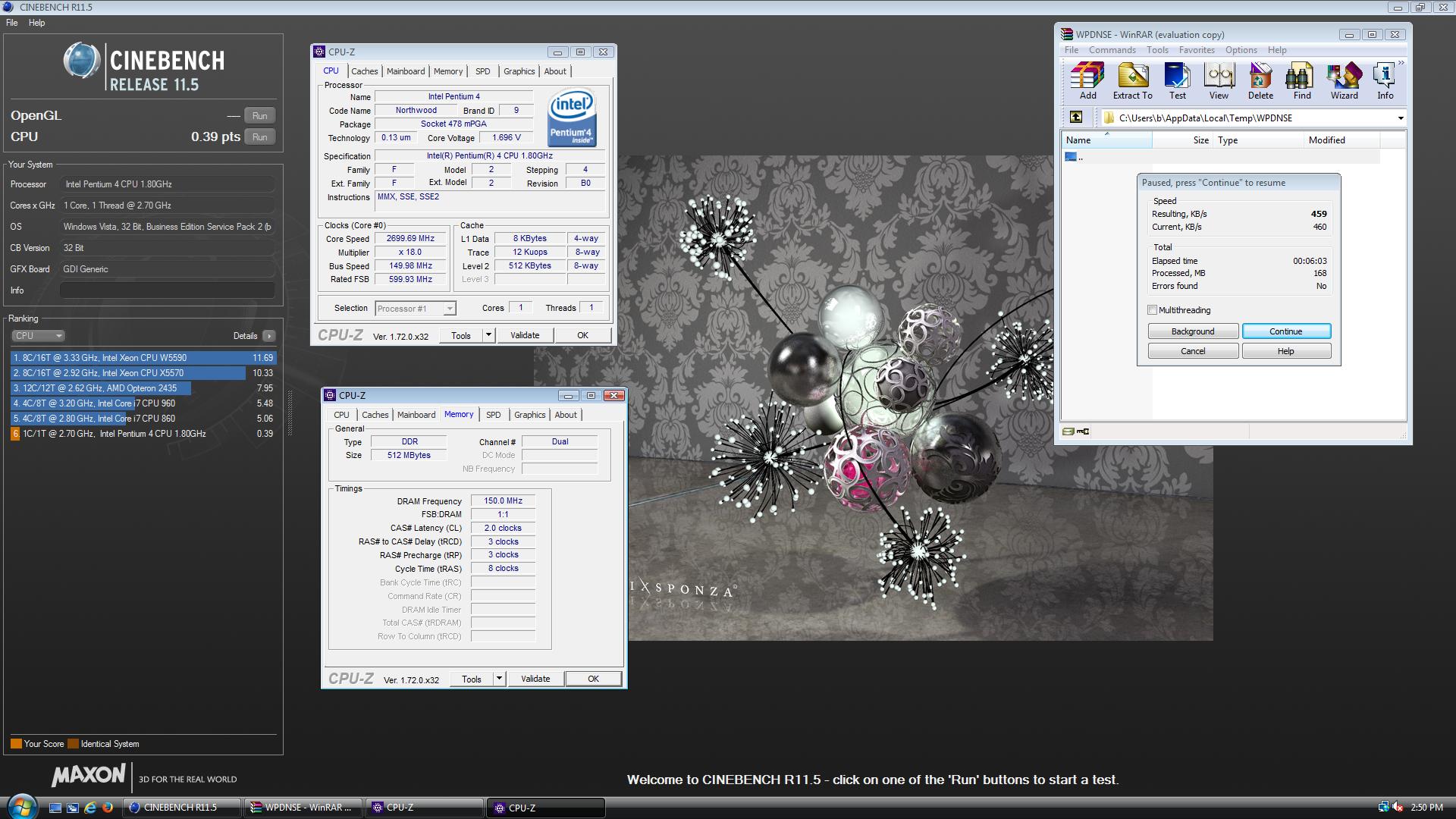Screen dimensions: 1456x819
Task: Click the taskbar clock showing 2:50 PM
Action: click(x=1426, y=808)
